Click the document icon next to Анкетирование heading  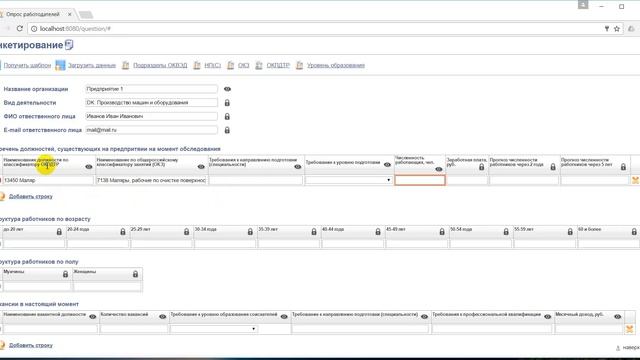tap(69, 45)
